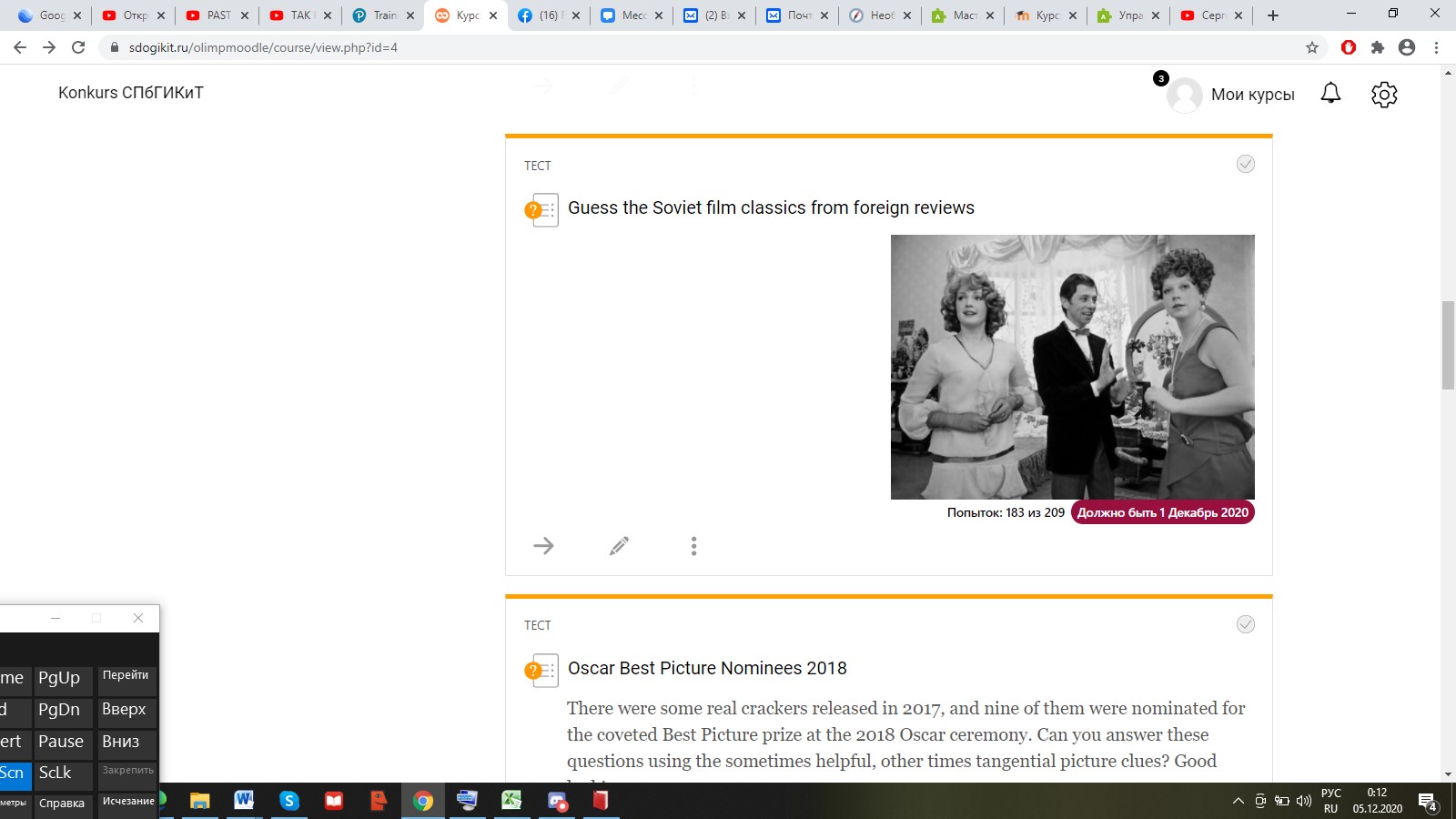Edit the Soviet film classics test with pencil
Image resolution: width=1456 pixels, height=819 pixels.
(619, 546)
